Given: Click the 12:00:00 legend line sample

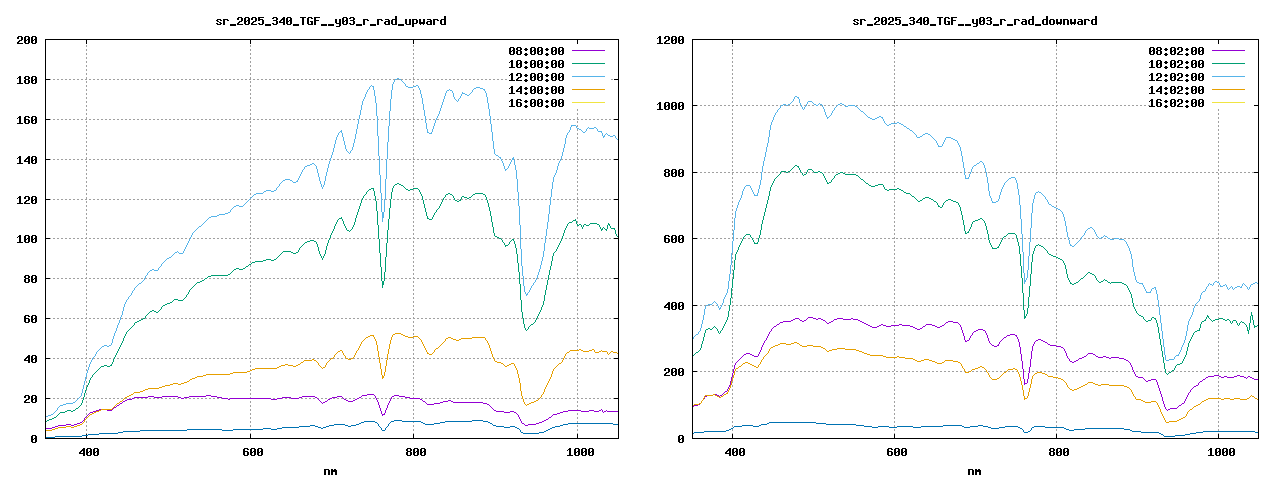Looking at the screenshot, I should [588, 77].
